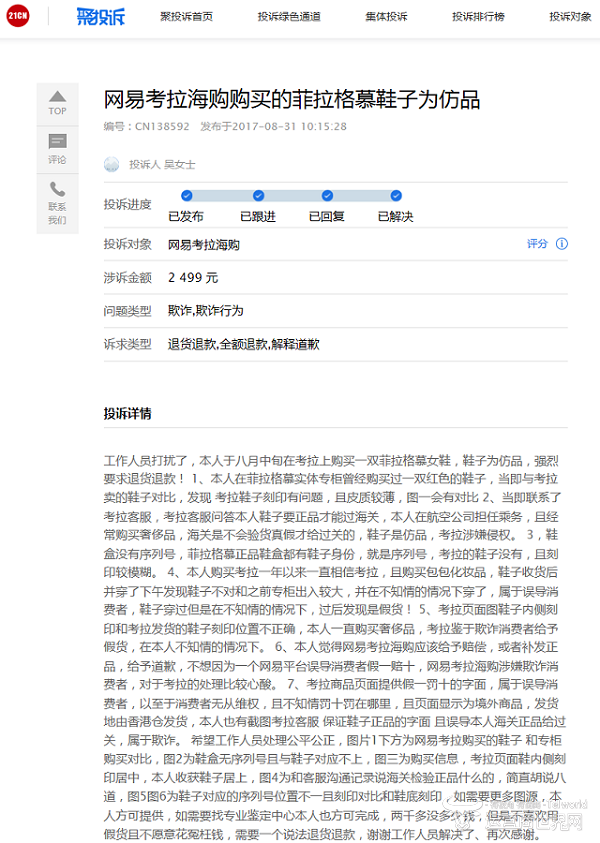Select the 集体投诉 navigation item
This screenshot has height=843, width=600.
pos(384,17)
